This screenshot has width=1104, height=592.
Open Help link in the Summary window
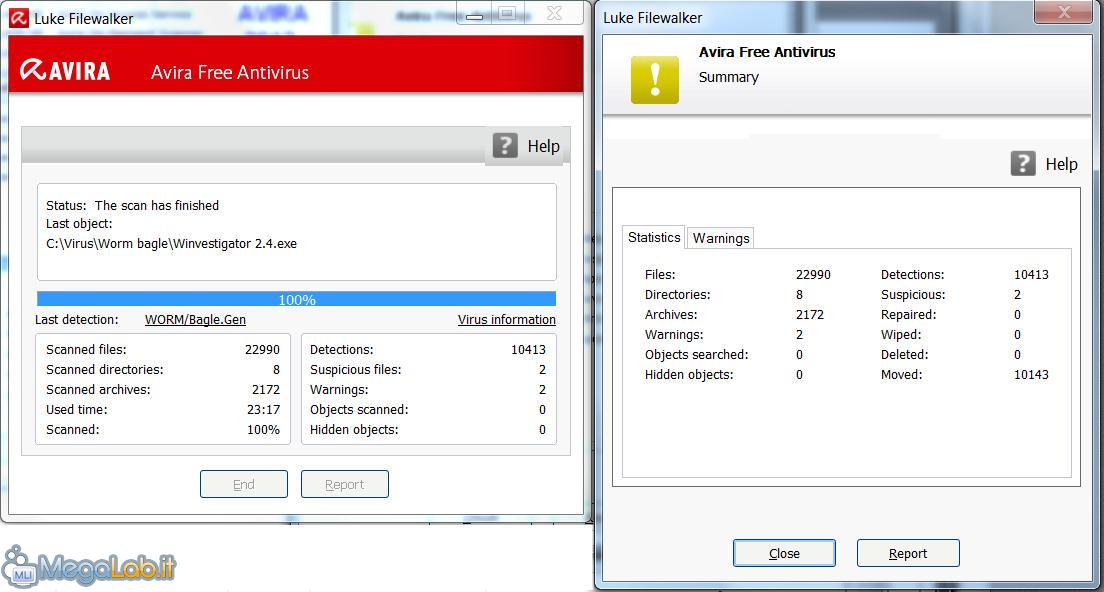pos(1061,164)
